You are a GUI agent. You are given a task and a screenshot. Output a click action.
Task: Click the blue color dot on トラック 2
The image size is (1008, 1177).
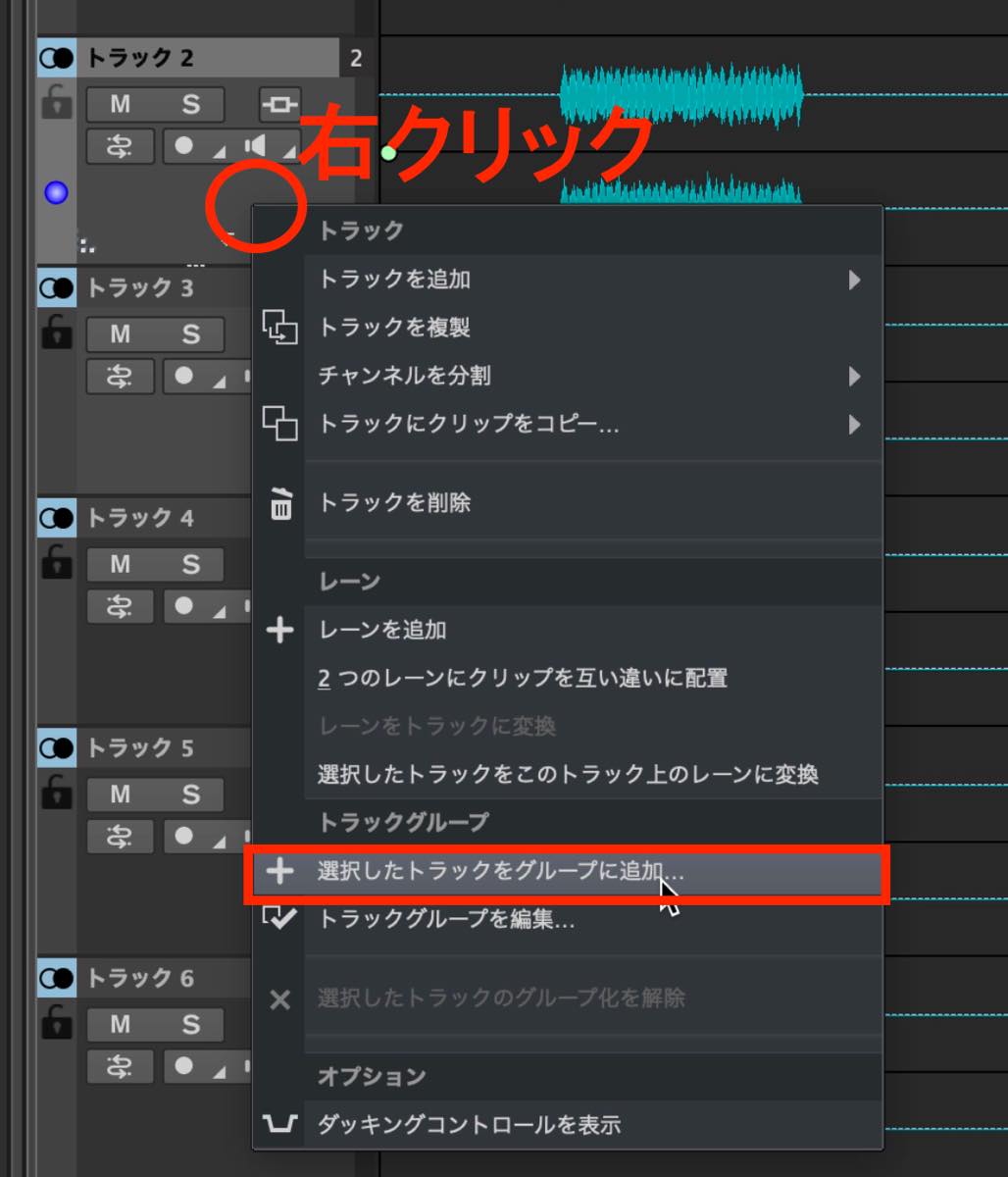56,193
